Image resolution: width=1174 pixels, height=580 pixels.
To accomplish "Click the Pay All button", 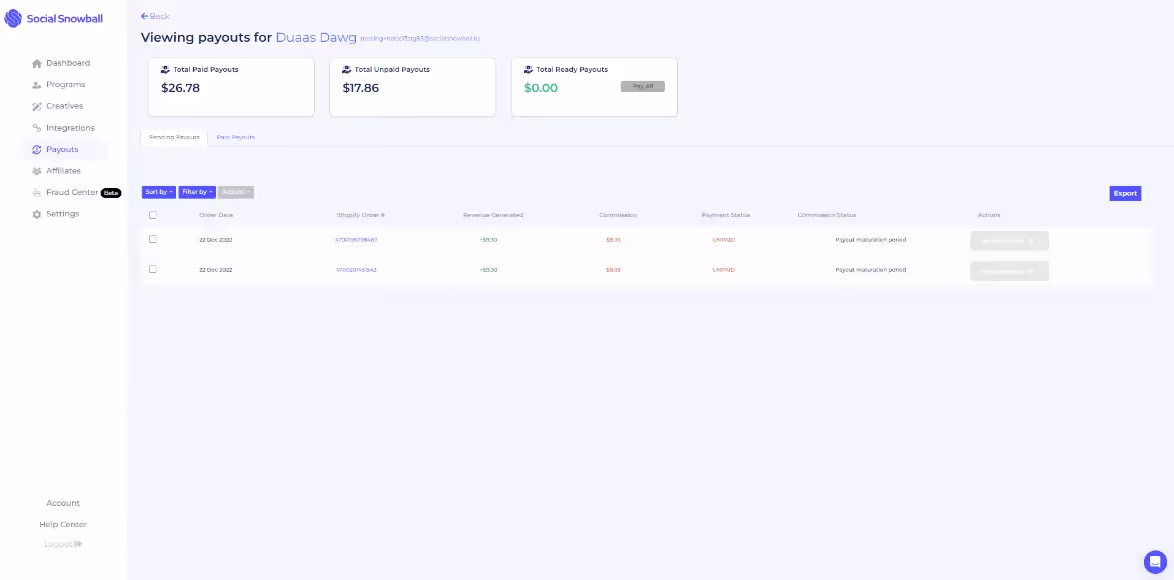I will [643, 86].
